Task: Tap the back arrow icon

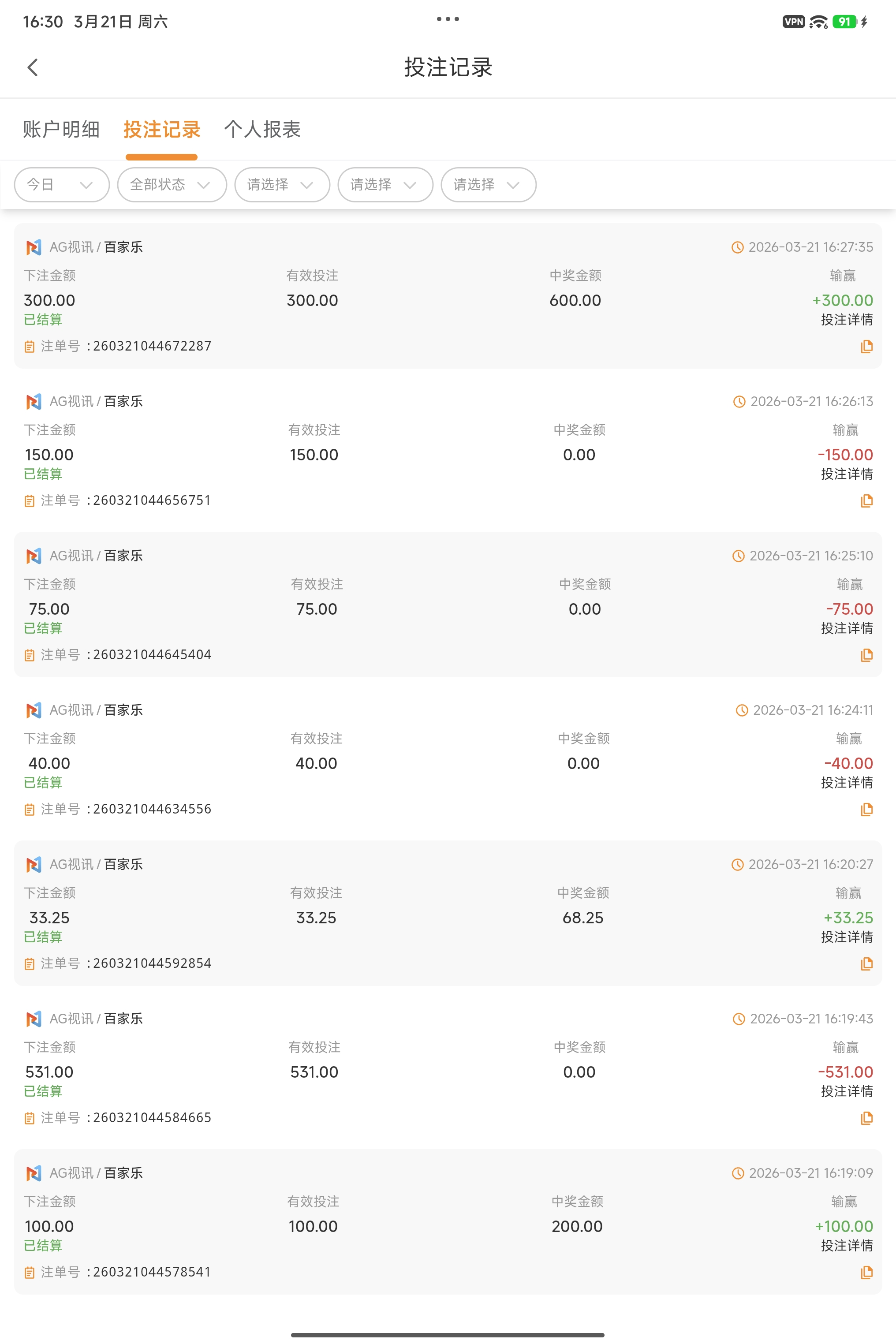Action: pyautogui.click(x=33, y=67)
